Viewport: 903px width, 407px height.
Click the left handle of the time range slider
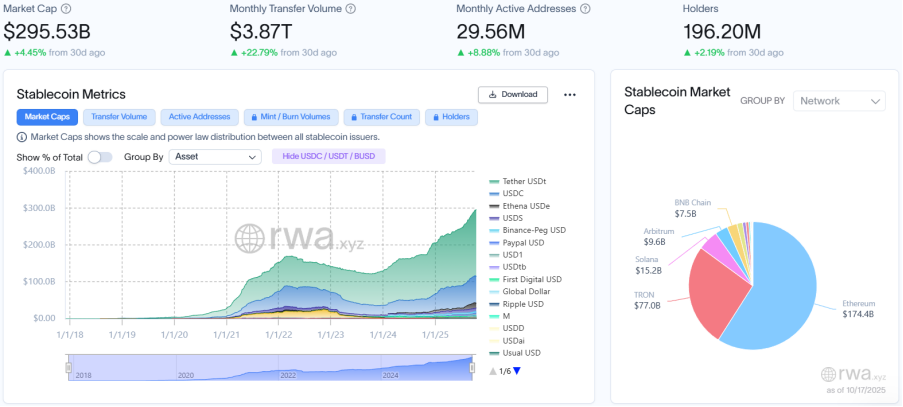pos(69,369)
